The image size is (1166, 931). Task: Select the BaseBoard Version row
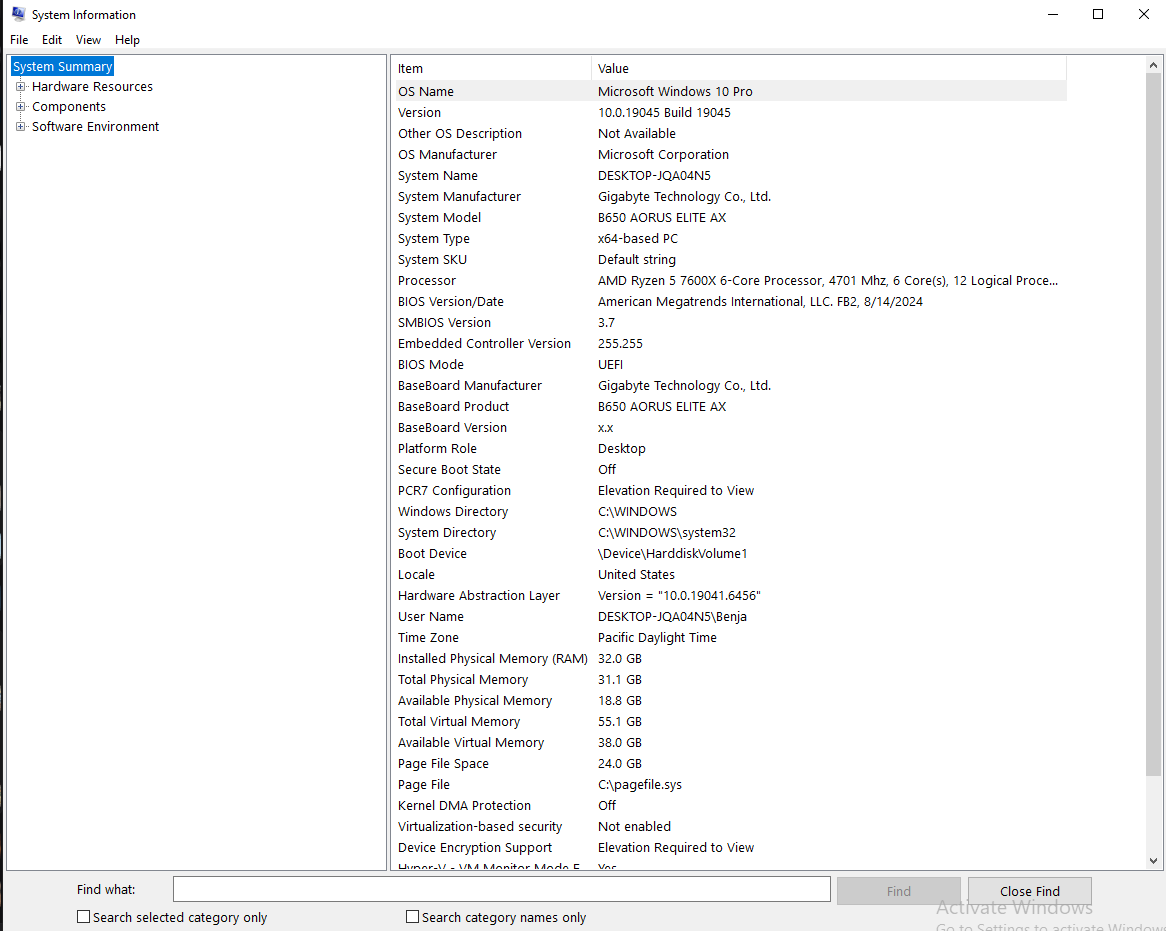coord(729,428)
